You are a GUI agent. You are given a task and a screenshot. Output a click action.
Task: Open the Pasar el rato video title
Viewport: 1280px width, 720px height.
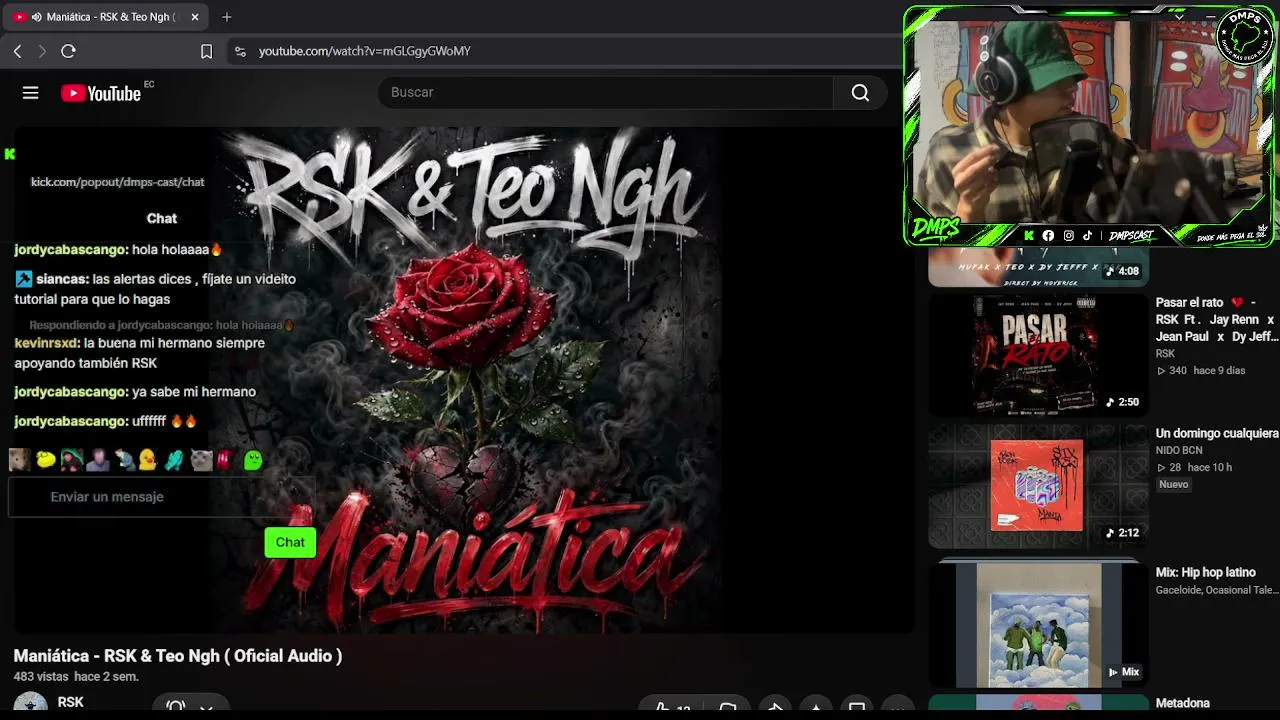pyautogui.click(x=1217, y=319)
